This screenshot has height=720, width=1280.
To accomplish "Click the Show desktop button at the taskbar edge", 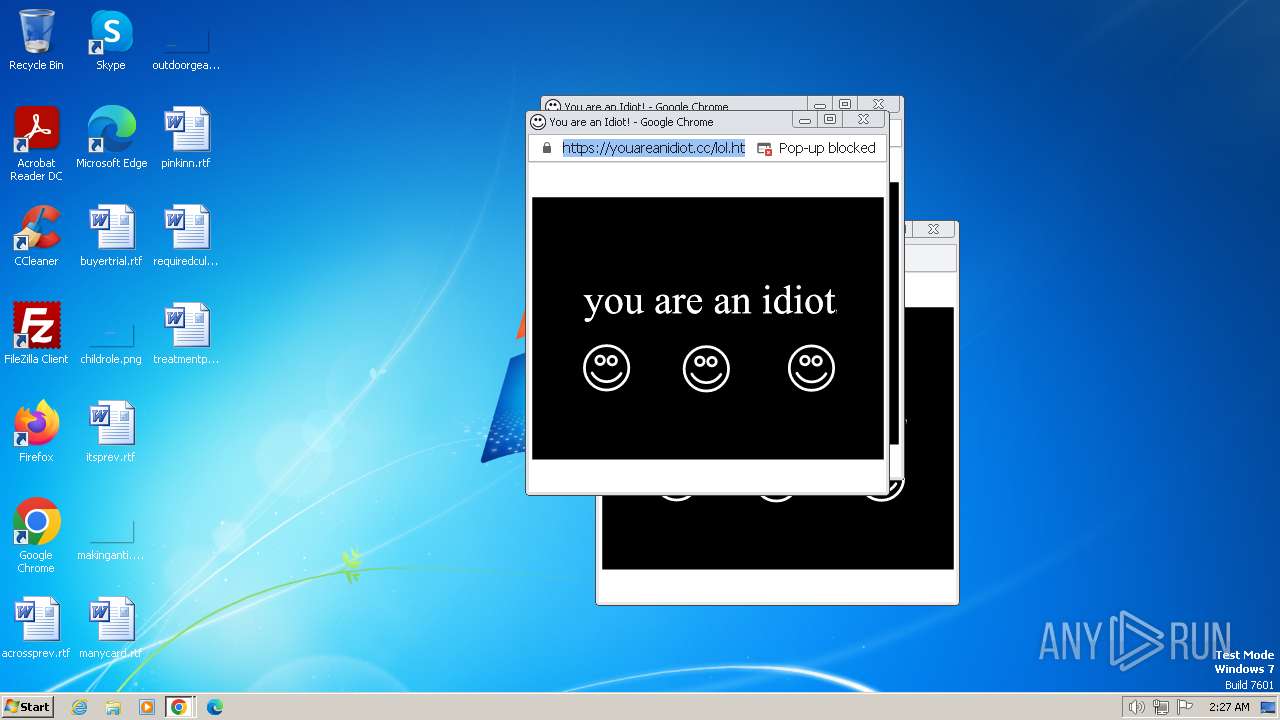I will coord(1269,707).
